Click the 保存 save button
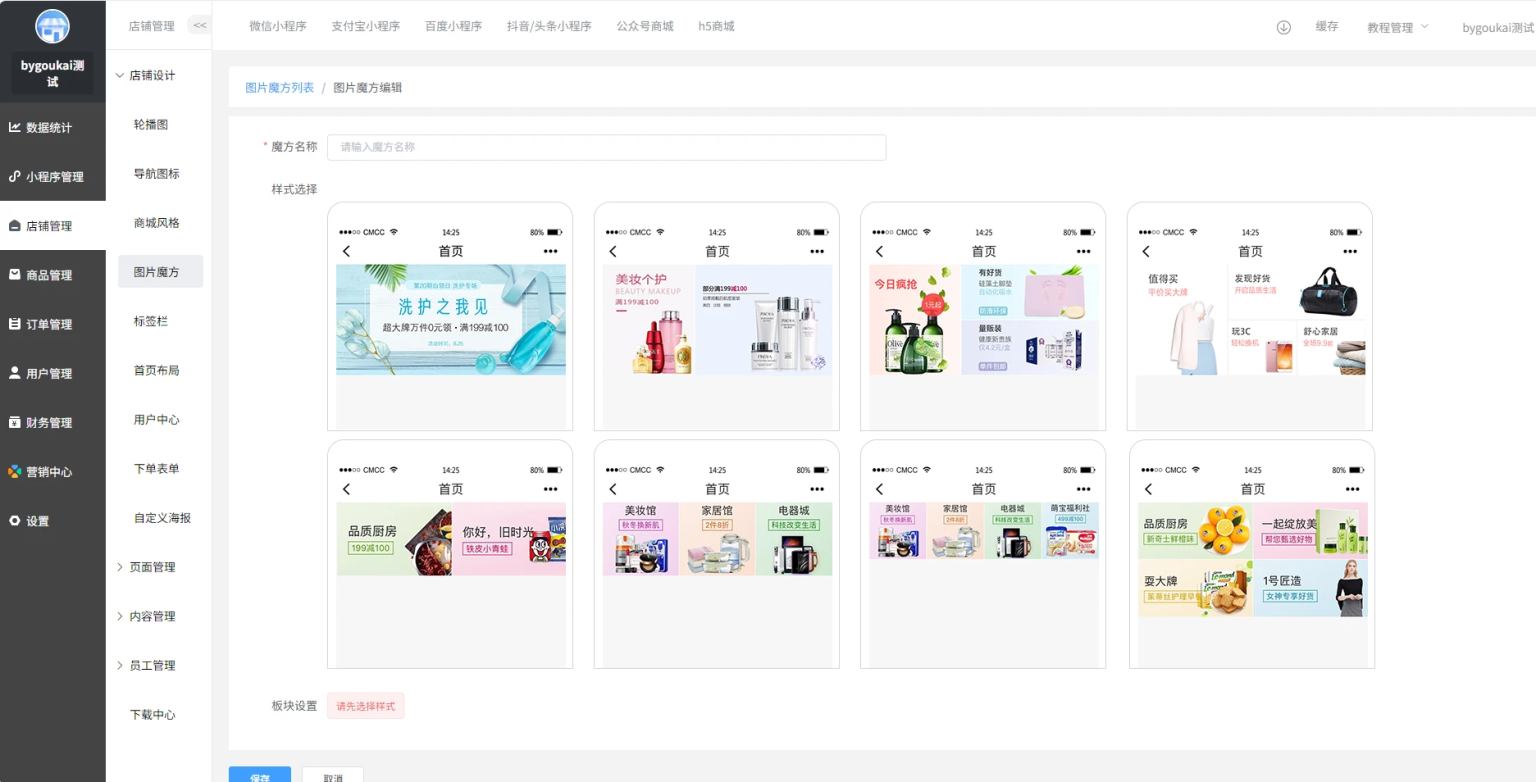This screenshot has height=782, width=1536. pos(259,777)
